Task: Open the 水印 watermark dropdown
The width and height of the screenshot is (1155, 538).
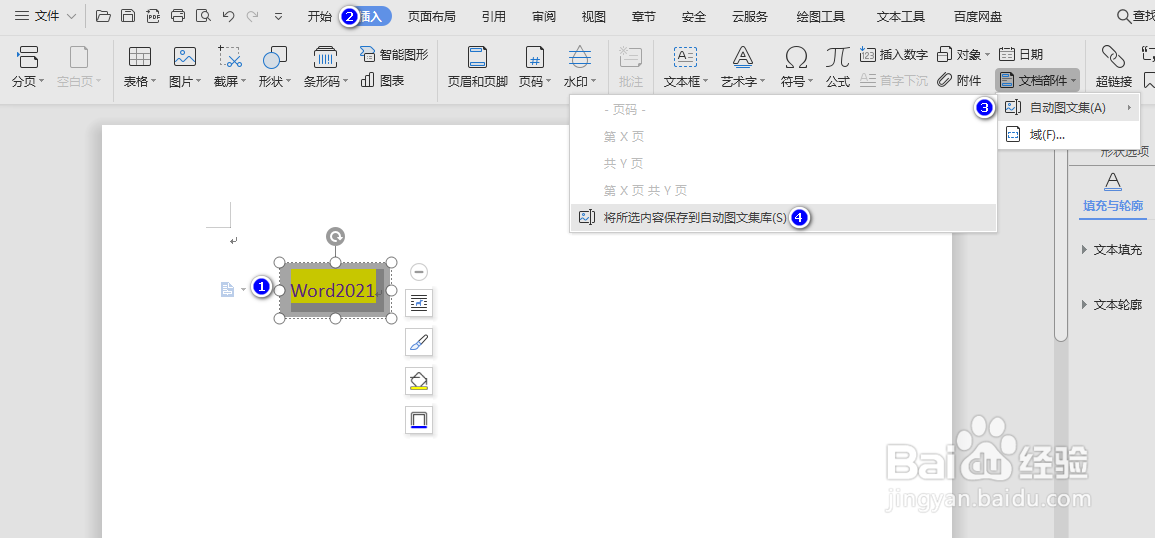Action: pos(580,66)
